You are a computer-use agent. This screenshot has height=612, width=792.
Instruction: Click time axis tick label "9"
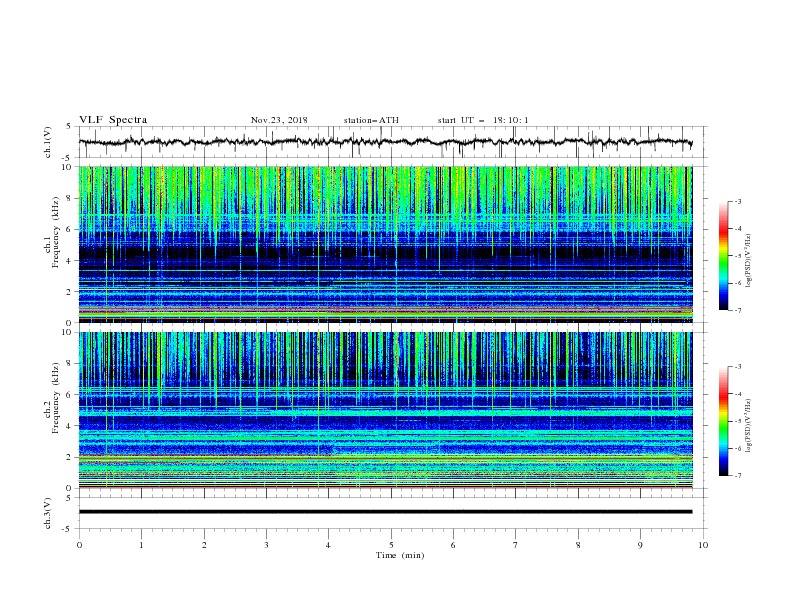(640, 545)
